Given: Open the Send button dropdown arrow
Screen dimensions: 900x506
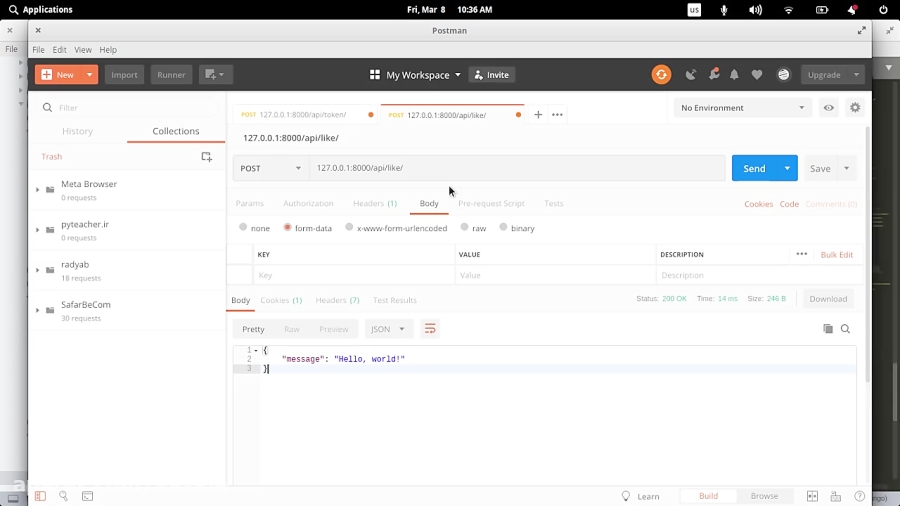Looking at the screenshot, I should 787,168.
